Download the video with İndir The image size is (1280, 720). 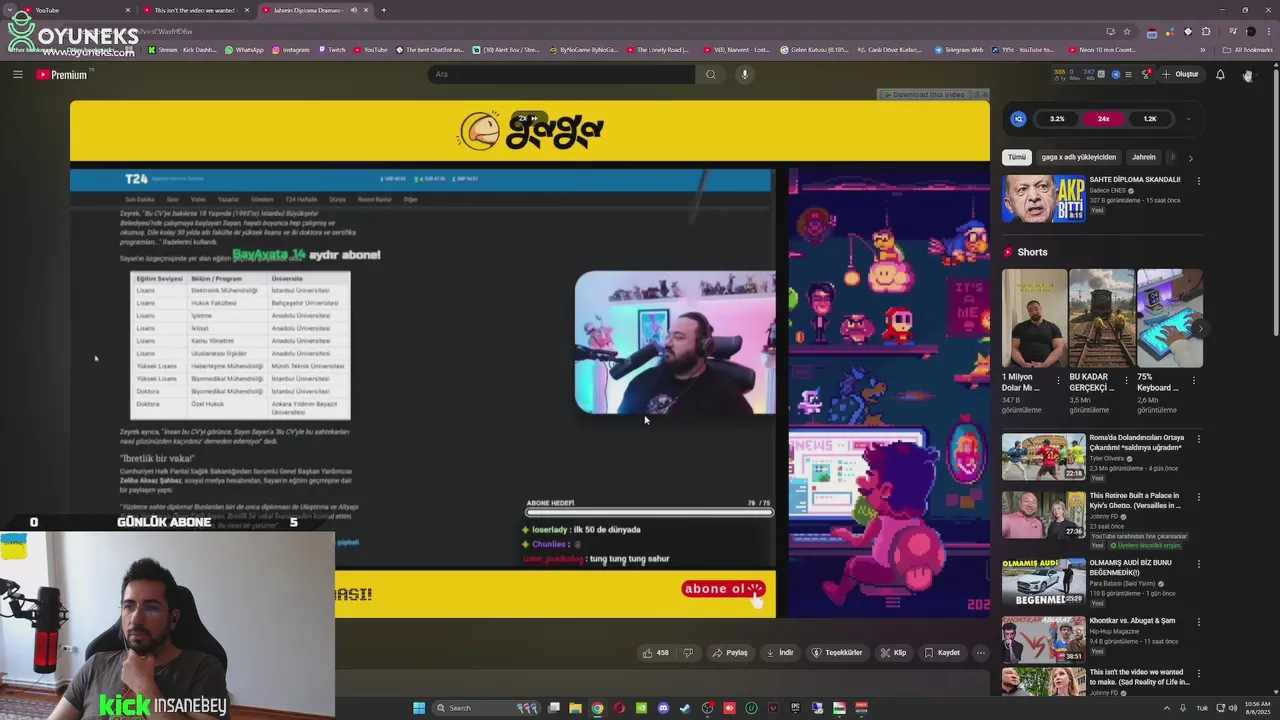point(780,653)
